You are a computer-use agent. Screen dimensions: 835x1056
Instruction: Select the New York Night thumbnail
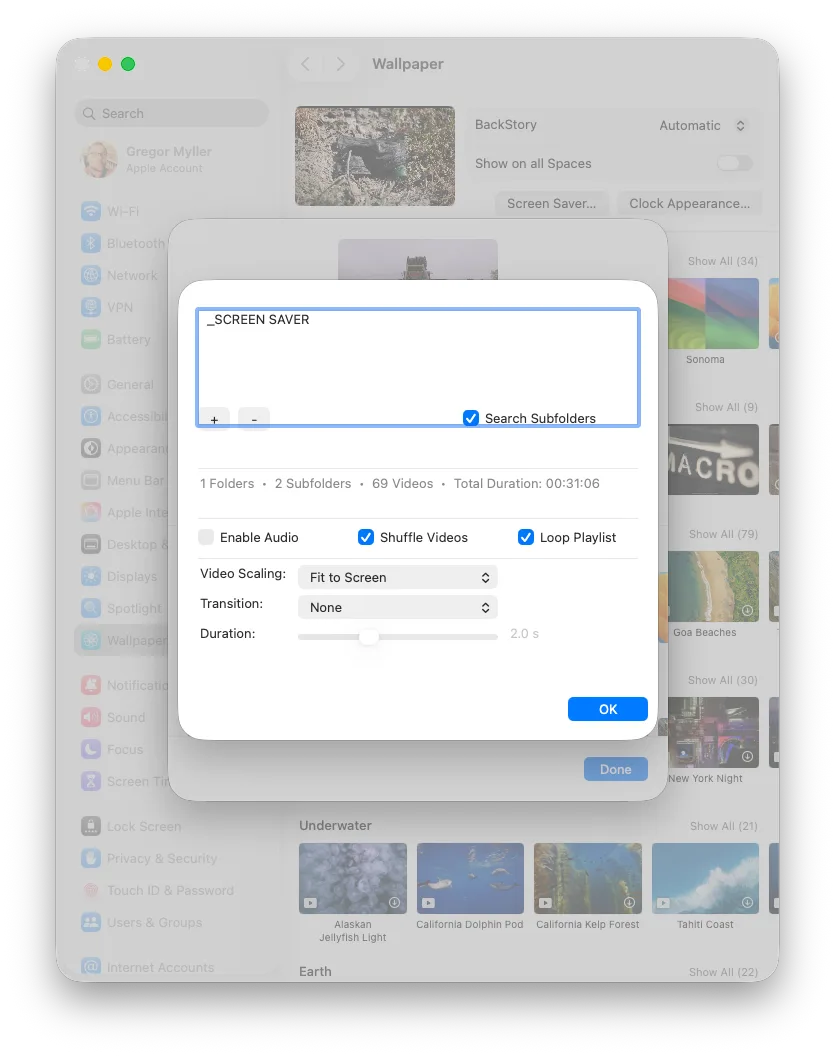(x=713, y=732)
